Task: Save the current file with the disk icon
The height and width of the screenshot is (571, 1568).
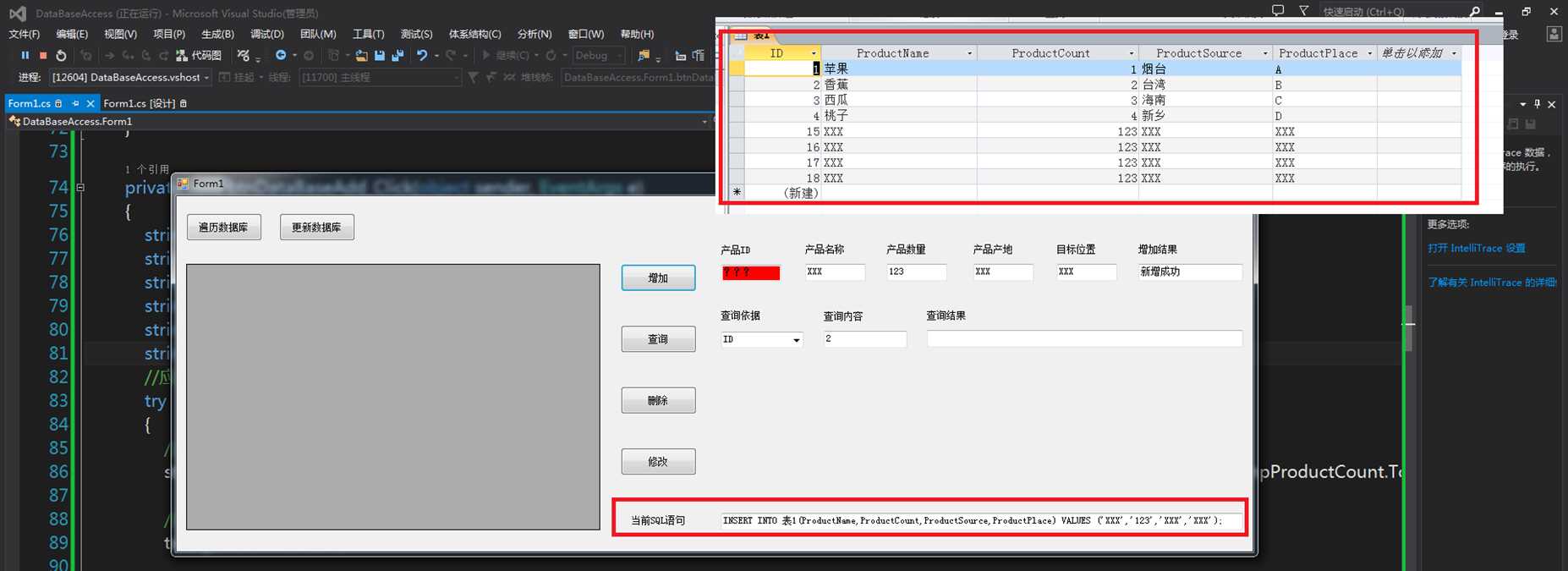Action: point(380,55)
